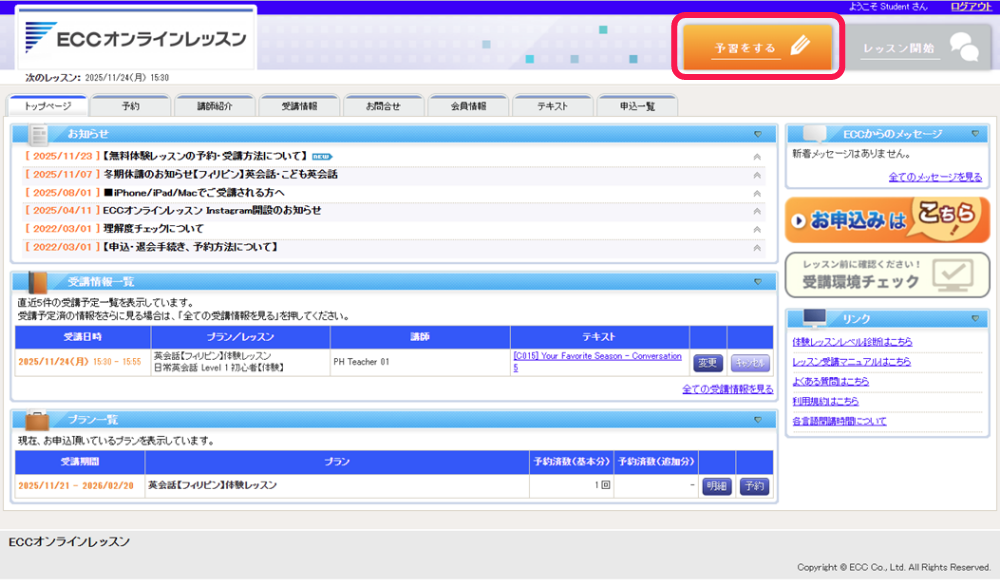
Task: Click the briefcase icon beside プラン一覧 heading
Action: pyautogui.click(x=39, y=420)
